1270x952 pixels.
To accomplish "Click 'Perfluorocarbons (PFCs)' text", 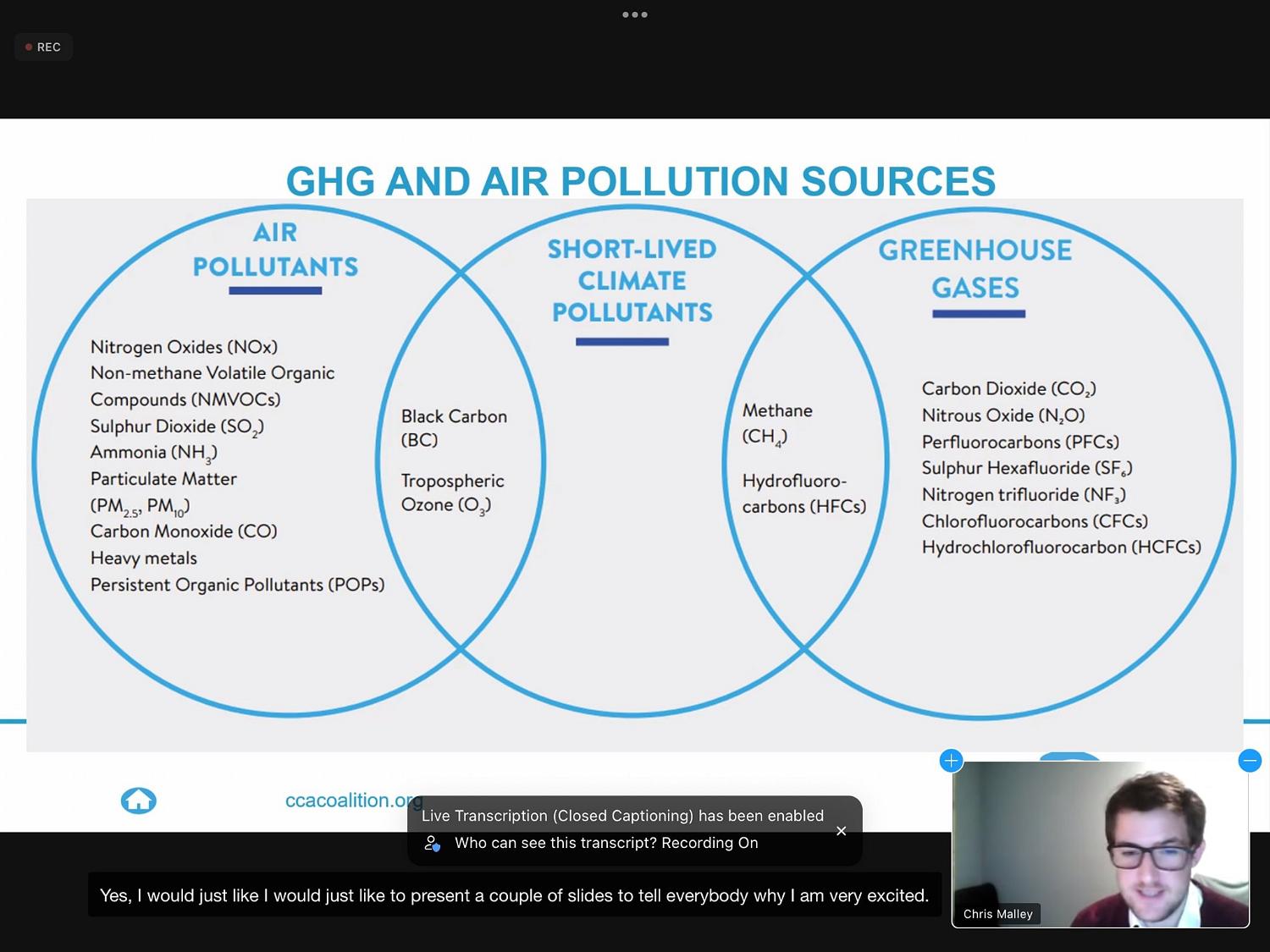I will coord(1020,442).
